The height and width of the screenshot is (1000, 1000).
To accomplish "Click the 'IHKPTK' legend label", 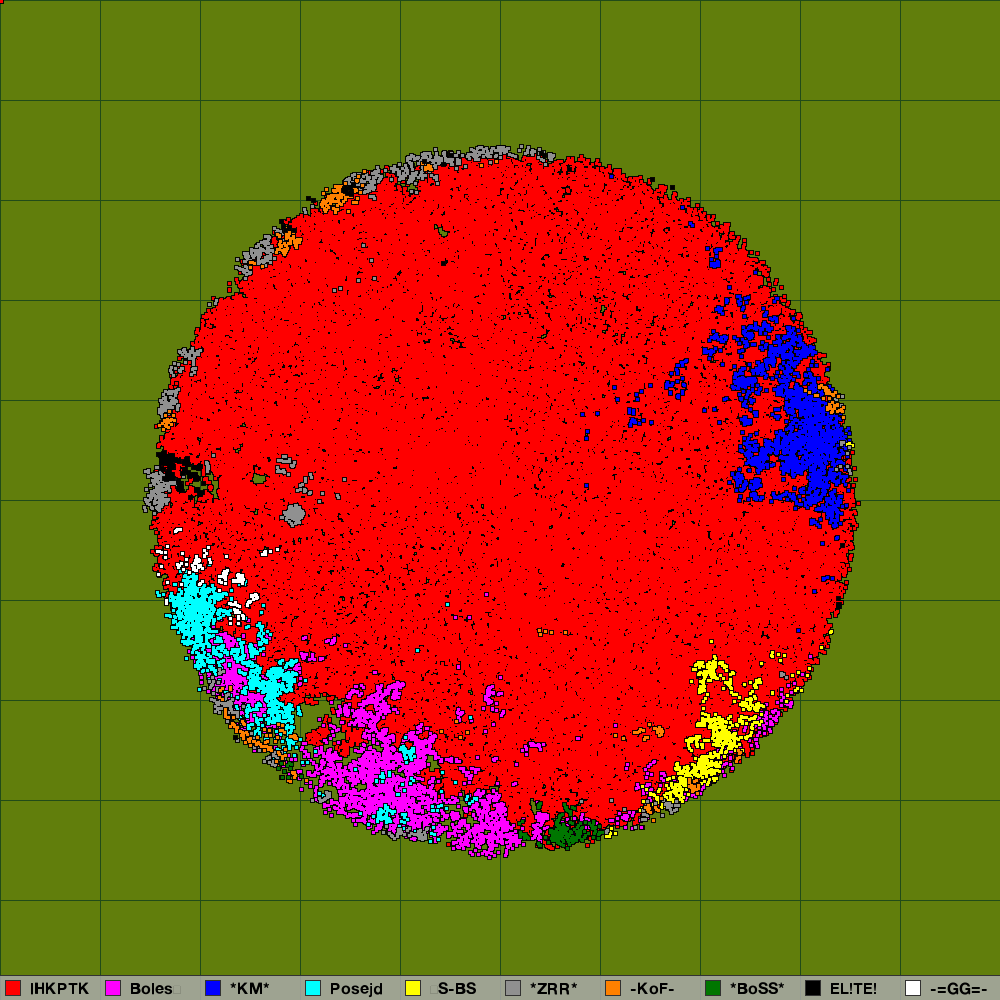I will coord(59,989).
